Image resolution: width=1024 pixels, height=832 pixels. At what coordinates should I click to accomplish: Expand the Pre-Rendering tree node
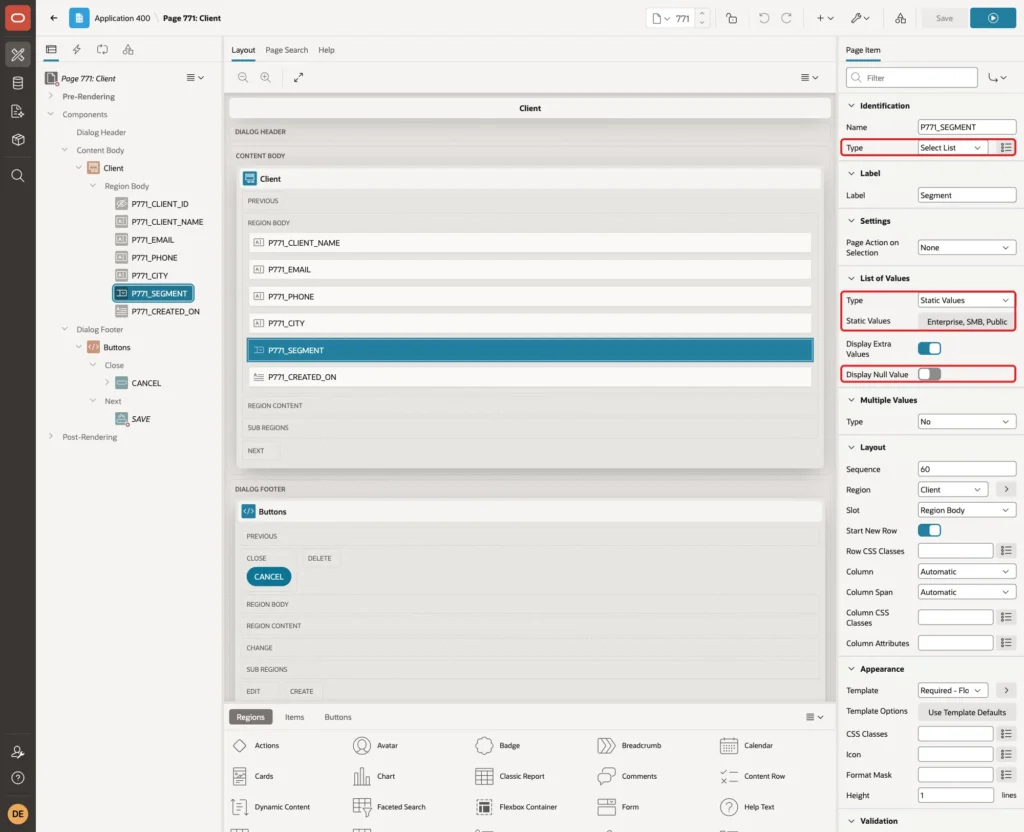51,96
